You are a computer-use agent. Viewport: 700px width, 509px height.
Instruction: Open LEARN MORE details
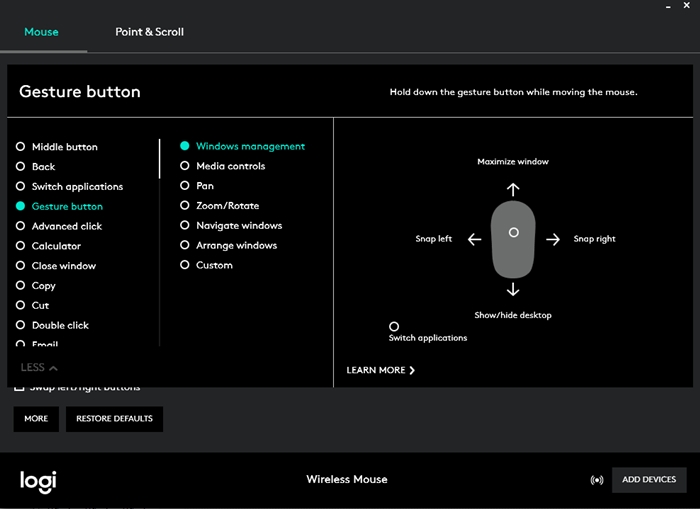click(380, 370)
